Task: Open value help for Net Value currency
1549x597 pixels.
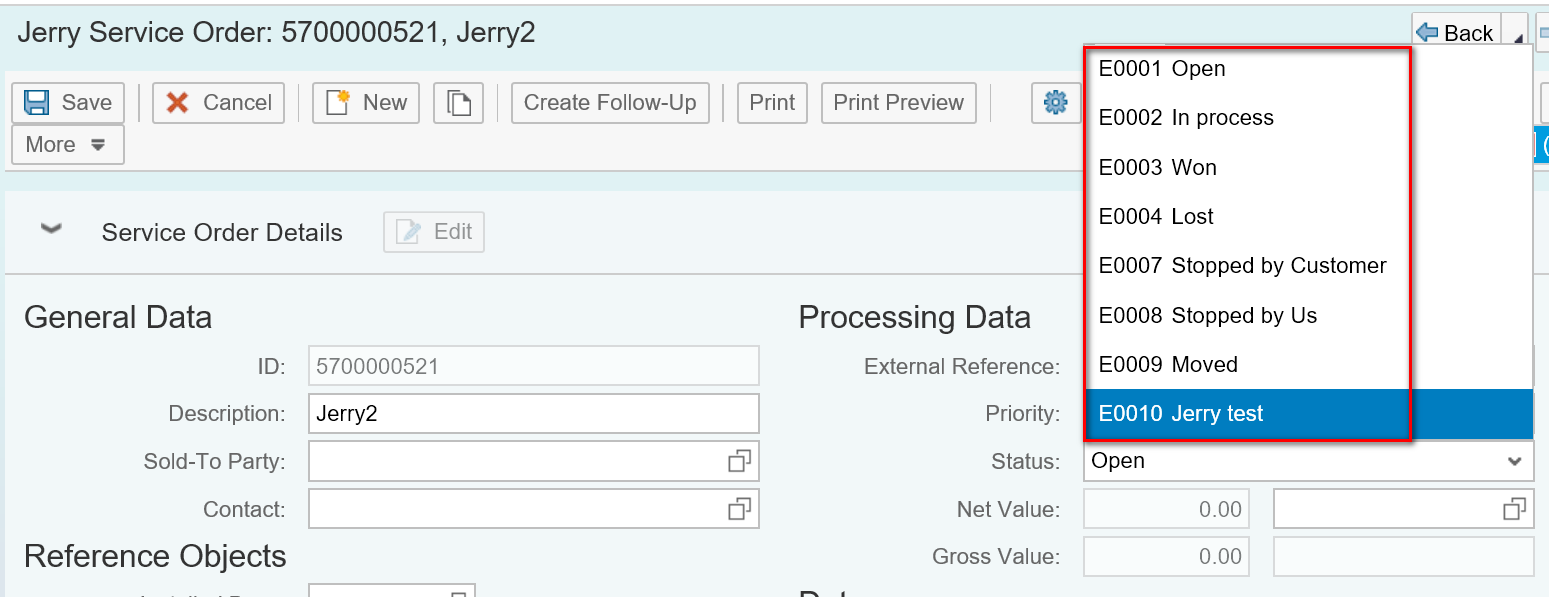Action: pos(1514,509)
